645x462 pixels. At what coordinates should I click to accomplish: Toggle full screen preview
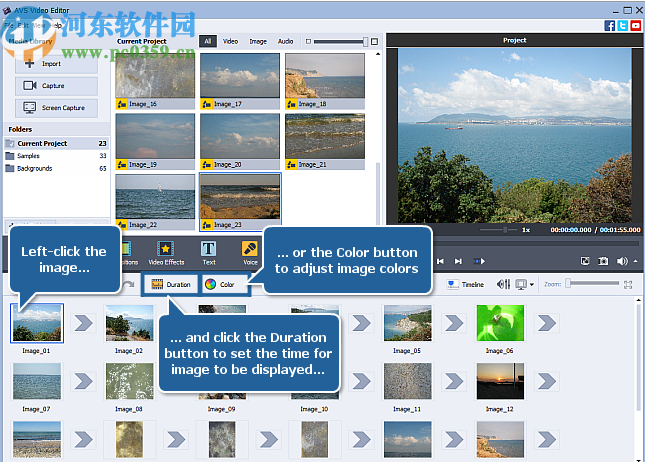click(585, 261)
